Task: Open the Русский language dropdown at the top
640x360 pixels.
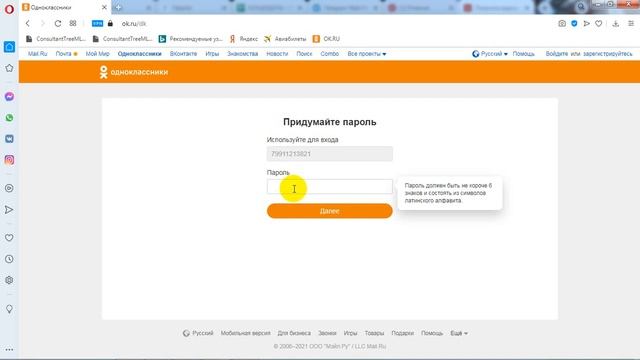Action: 490,54
